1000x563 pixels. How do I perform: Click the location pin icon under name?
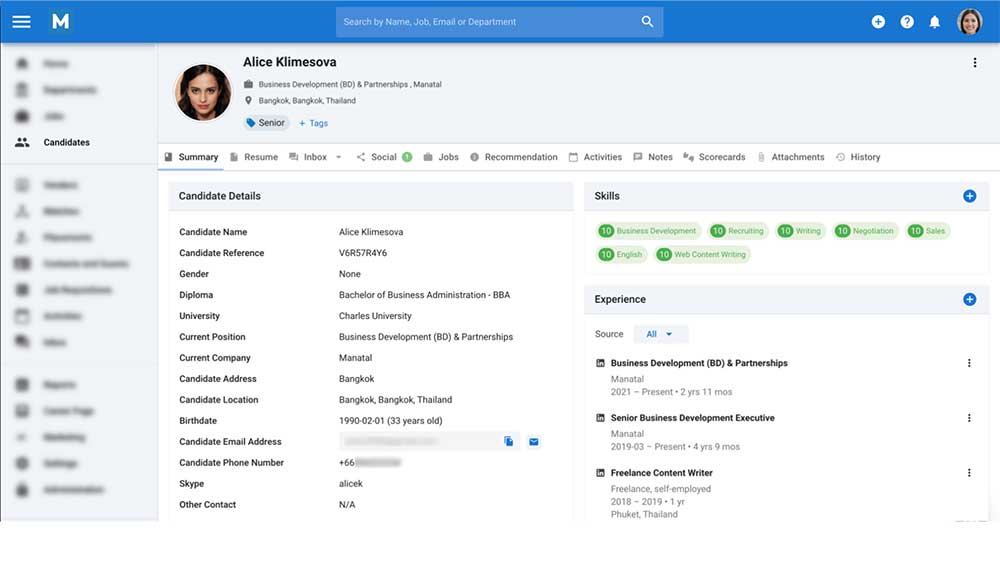pyautogui.click(x=249, y=100)
